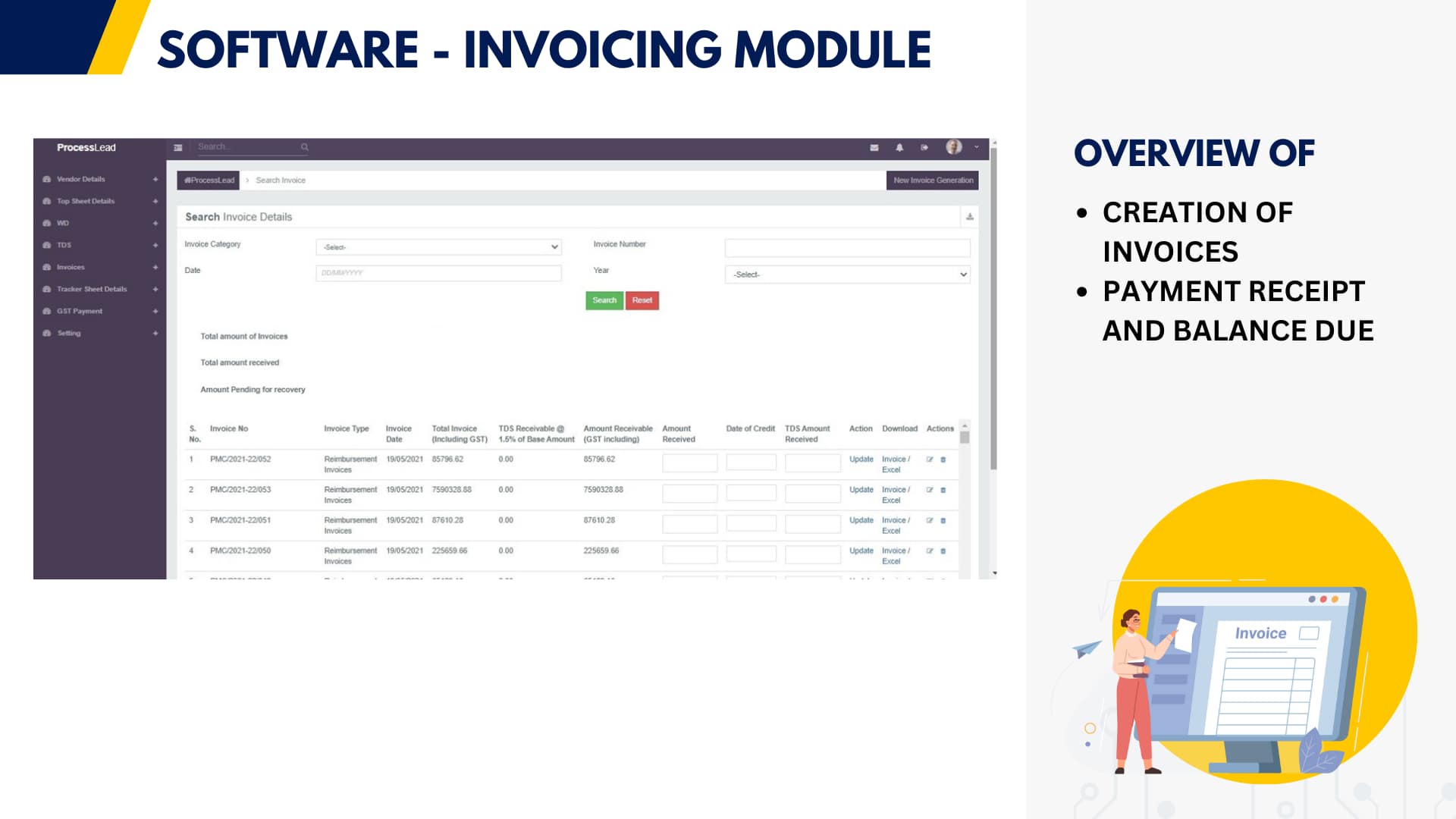The width and height of the screenshot is (1456, 819).
Task: Click the red Reset button
Action: 642,300
